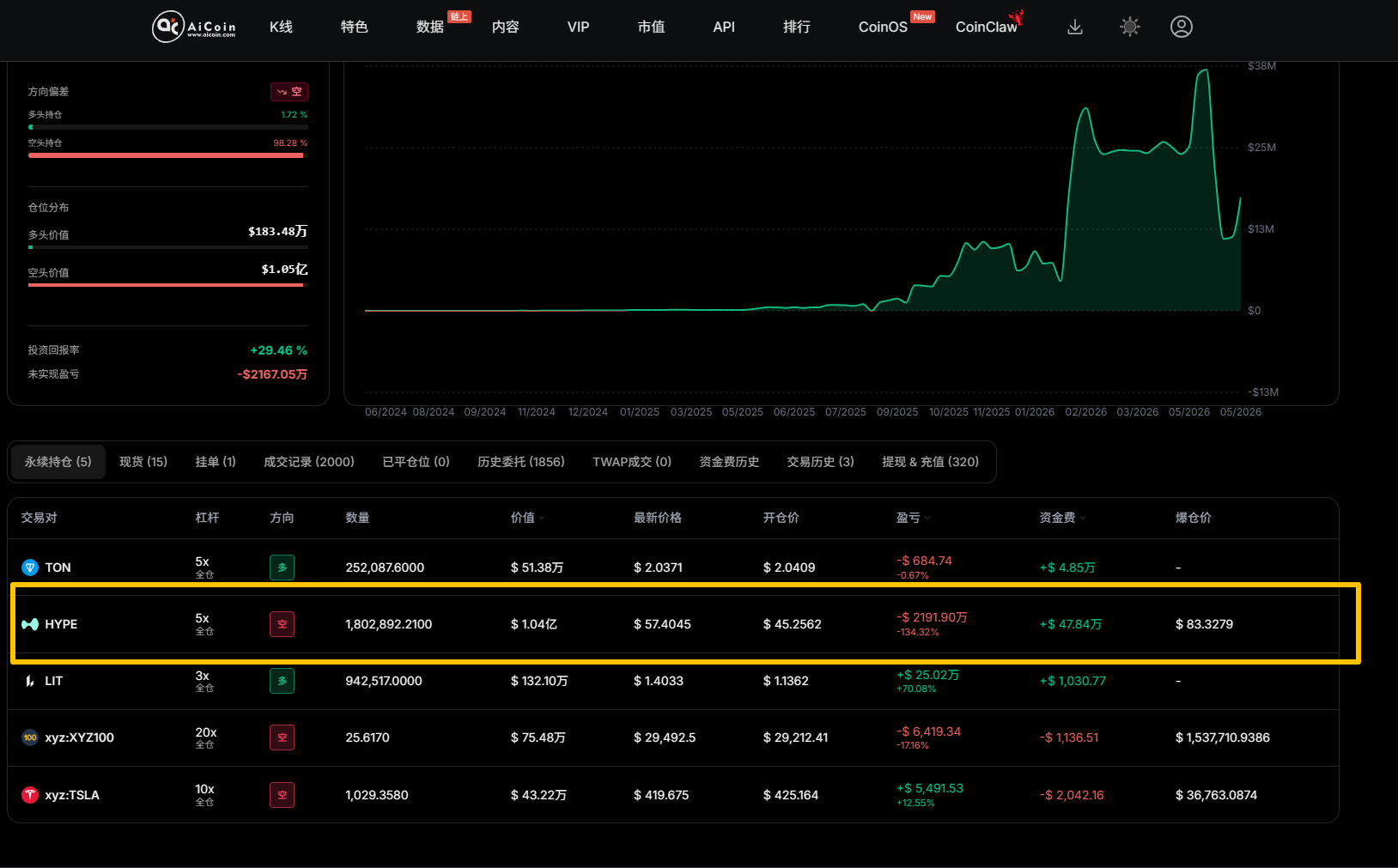This screenshot has height=868, width=1398.
Task: Click the HYPE trading pair name
Action: [61, 624]
